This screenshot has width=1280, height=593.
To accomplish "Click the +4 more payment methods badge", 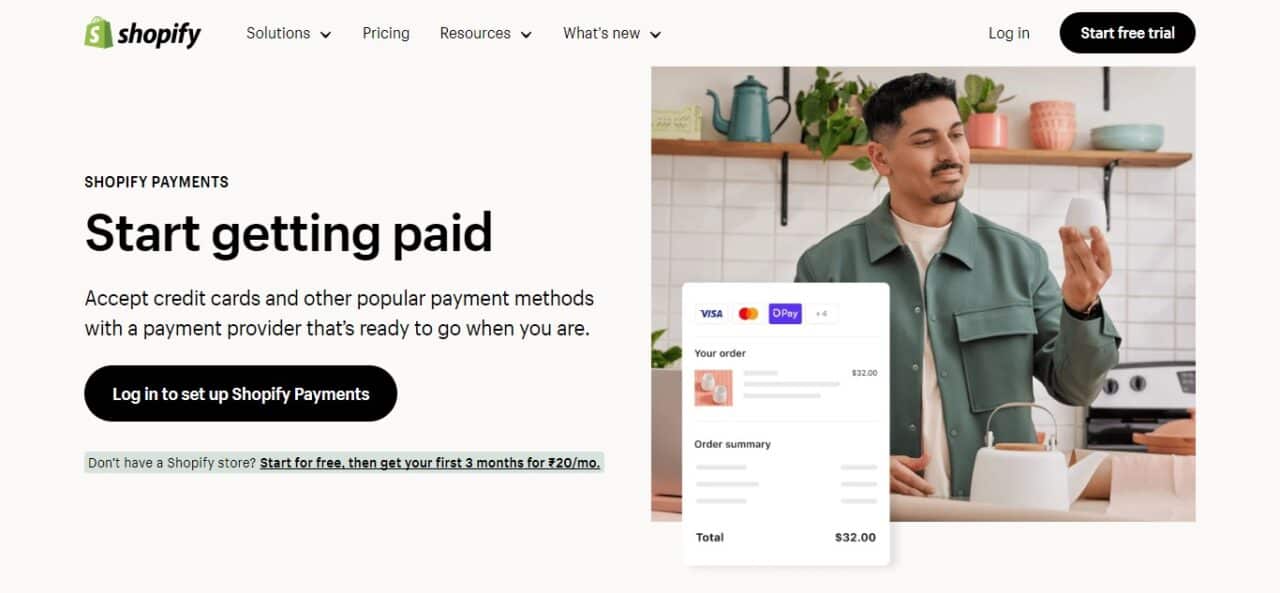I will [x=821, y=314].
